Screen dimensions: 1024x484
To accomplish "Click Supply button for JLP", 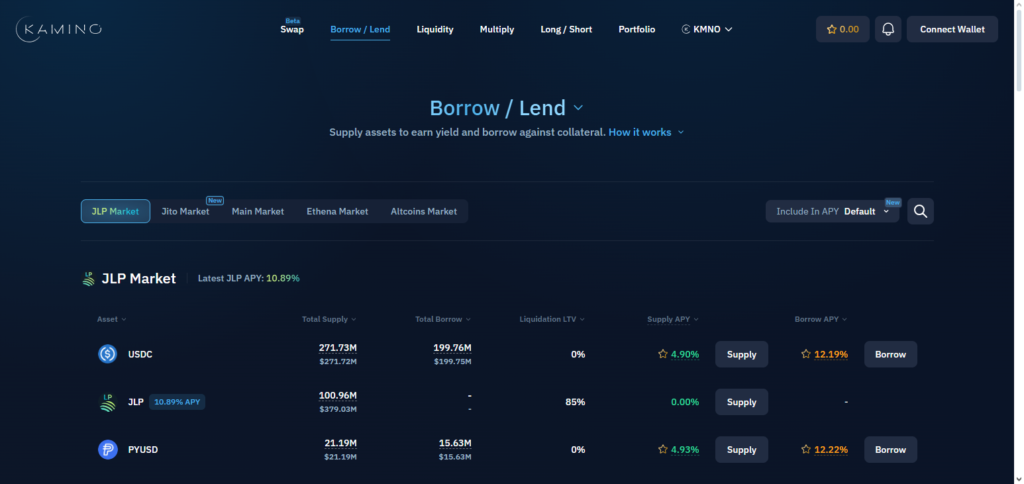I will 741,402.
